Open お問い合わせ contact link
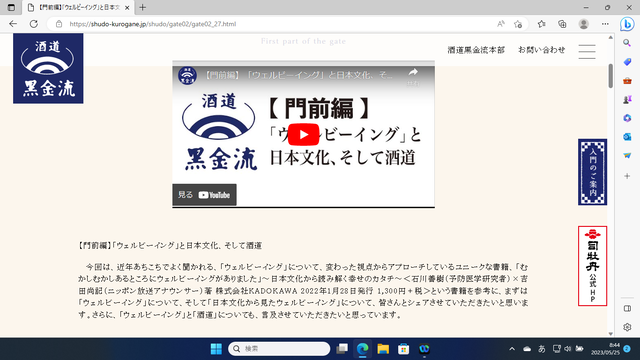This screenshot has height=360, width=640. point(542,50)
